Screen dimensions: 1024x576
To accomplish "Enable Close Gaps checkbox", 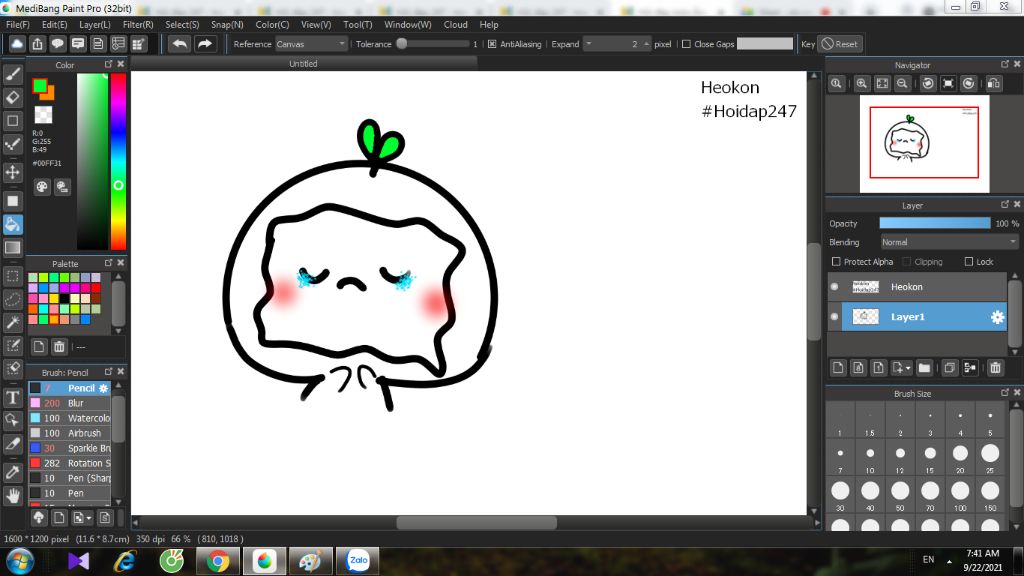I will point(686,44).
